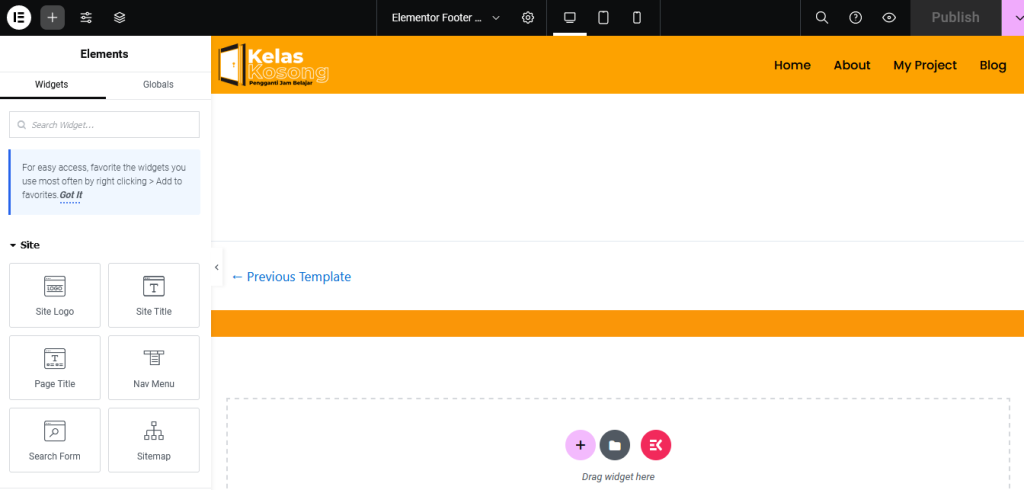
Task: Click the Previous Template link
Action: (x=291, y=277)
